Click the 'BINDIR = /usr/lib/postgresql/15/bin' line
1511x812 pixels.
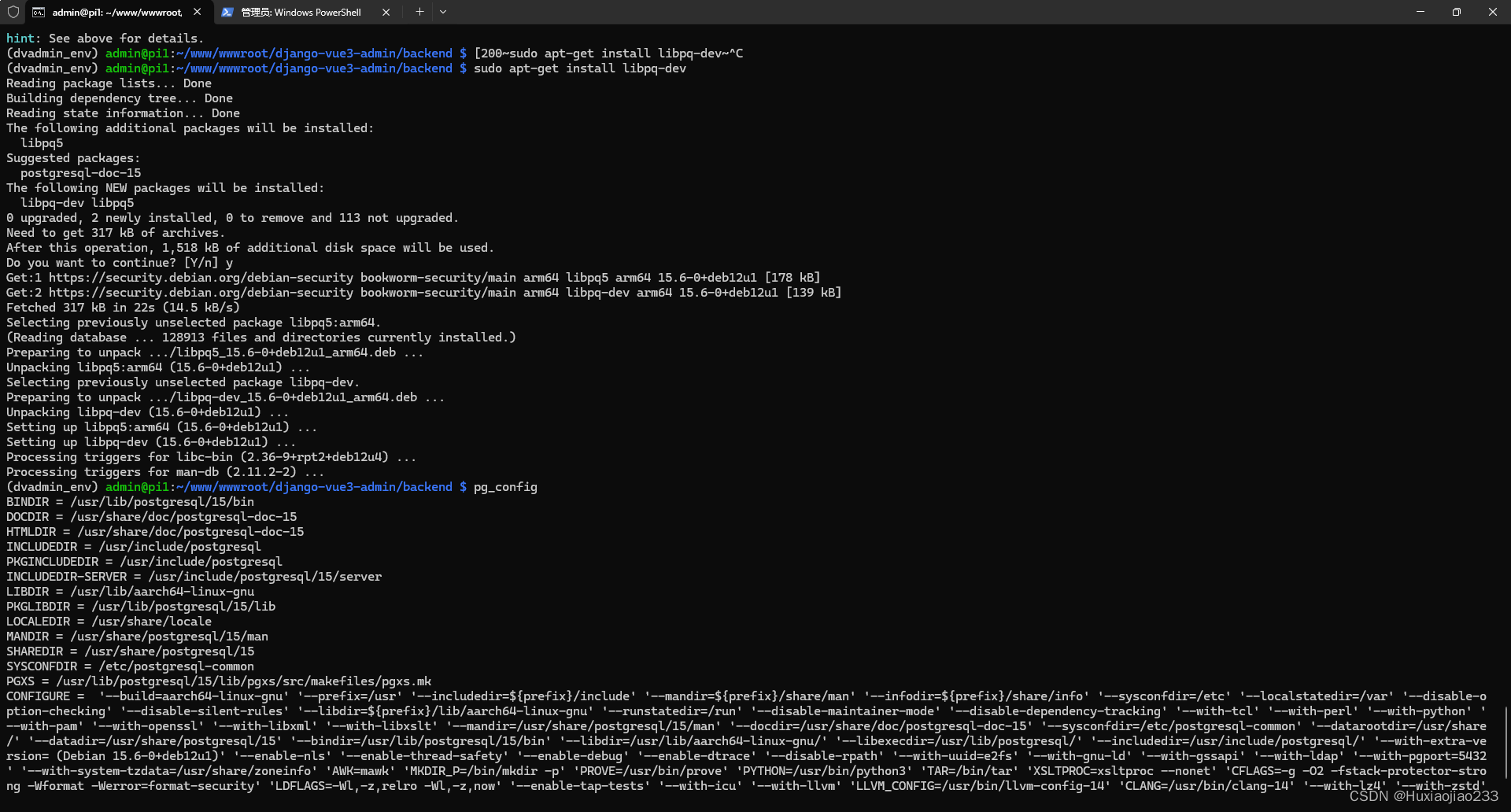(130, 502)
